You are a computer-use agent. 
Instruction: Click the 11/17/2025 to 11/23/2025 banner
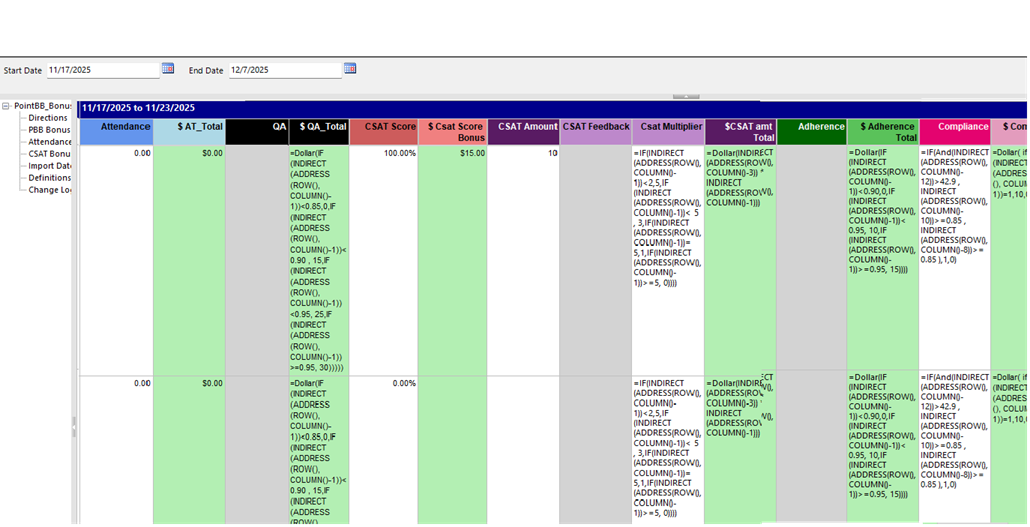pyautogui.click(x=552, y=108)
